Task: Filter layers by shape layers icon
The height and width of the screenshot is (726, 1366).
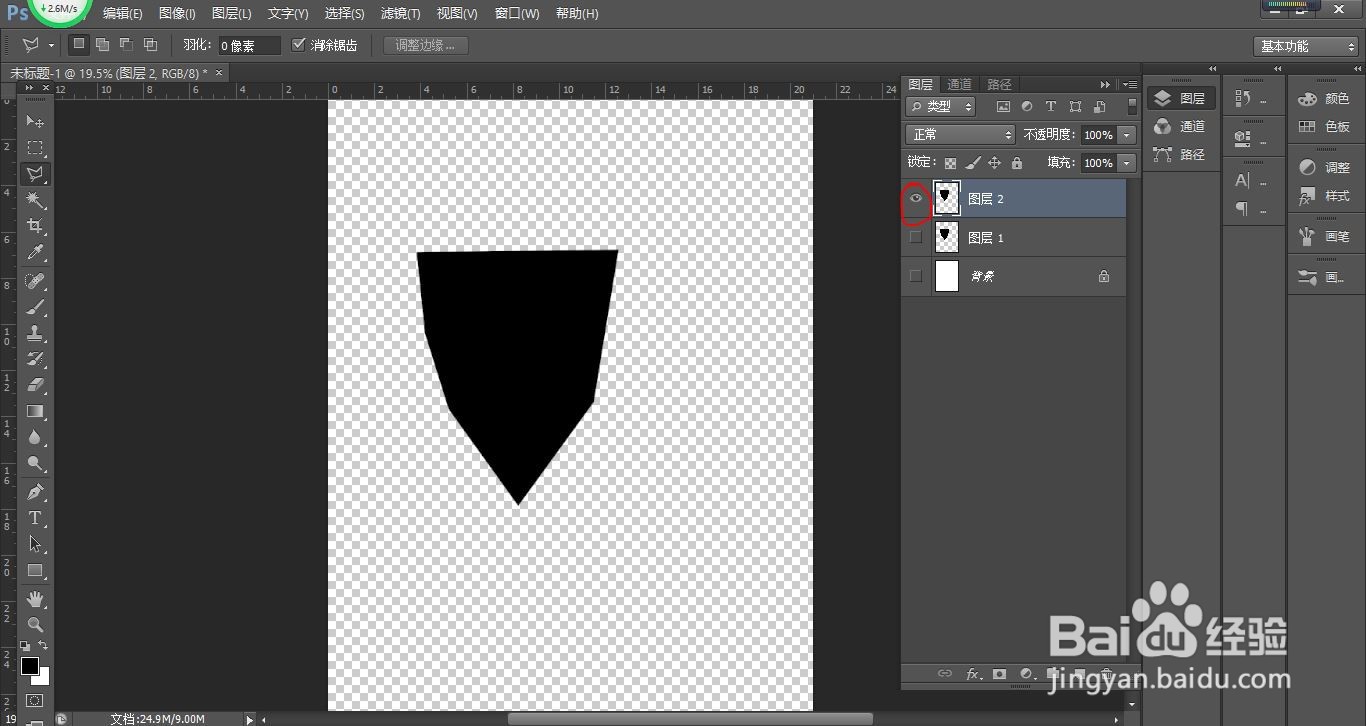Action: click(1076, 107)
